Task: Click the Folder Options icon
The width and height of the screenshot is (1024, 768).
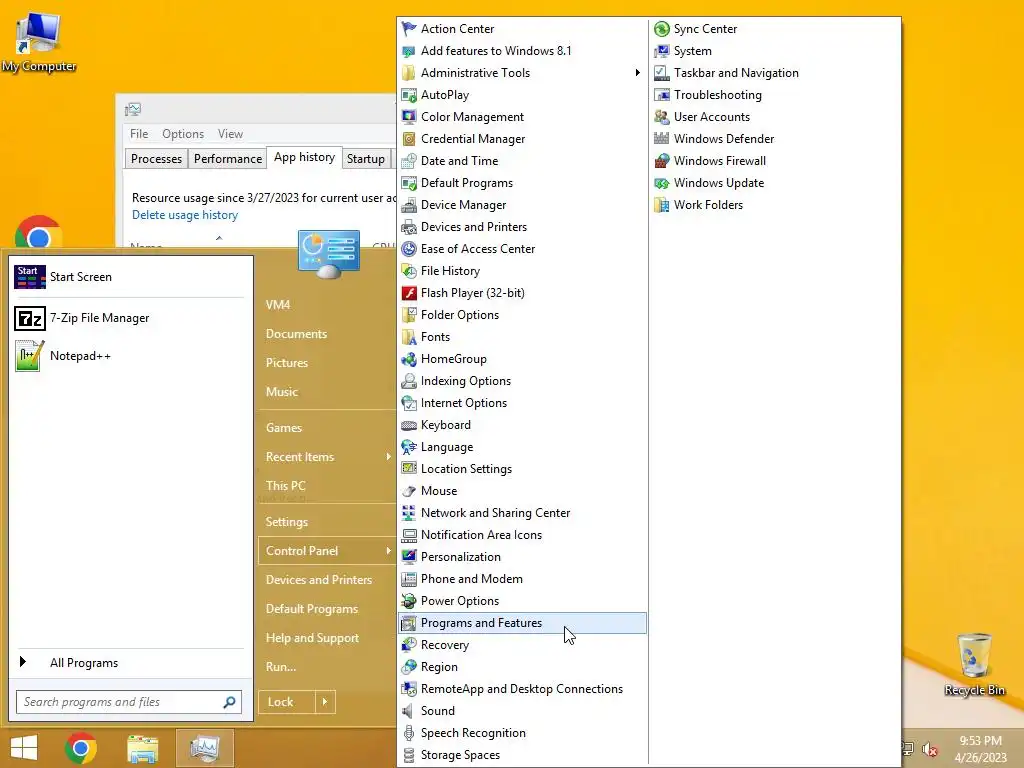Action: point(409,315)
